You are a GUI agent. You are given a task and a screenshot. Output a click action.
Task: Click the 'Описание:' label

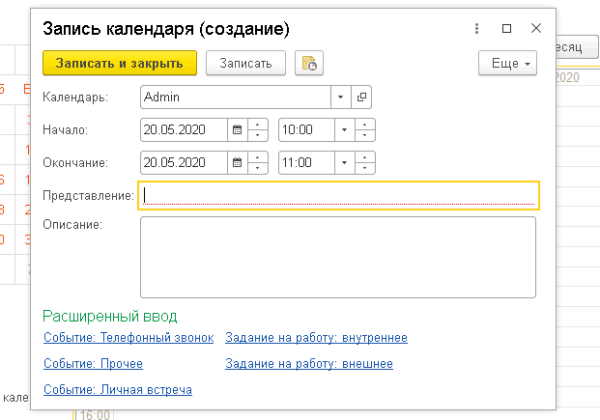(72, 225)
